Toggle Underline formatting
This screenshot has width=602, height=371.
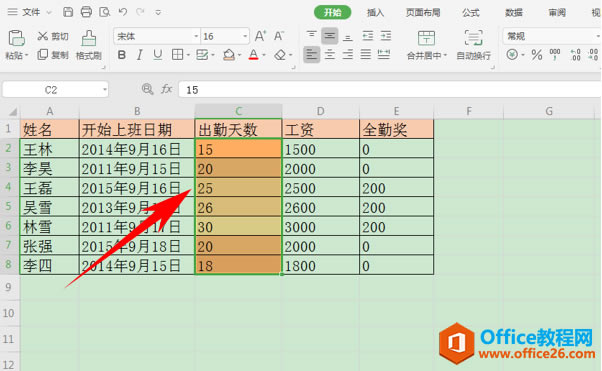point(157,55)
